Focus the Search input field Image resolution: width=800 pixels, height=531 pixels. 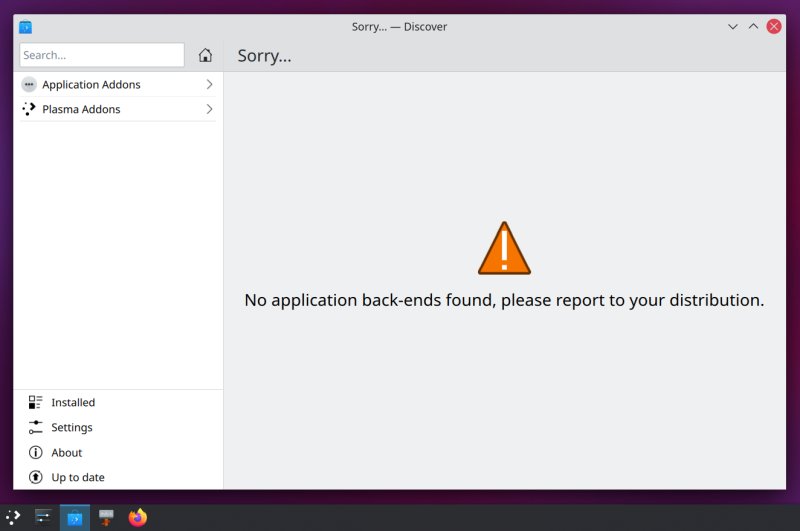[102, 55]
